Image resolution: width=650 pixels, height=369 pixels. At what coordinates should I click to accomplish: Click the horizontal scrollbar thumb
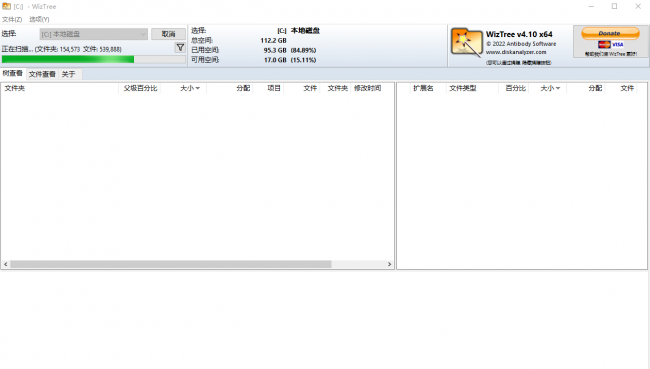(171, 264)
